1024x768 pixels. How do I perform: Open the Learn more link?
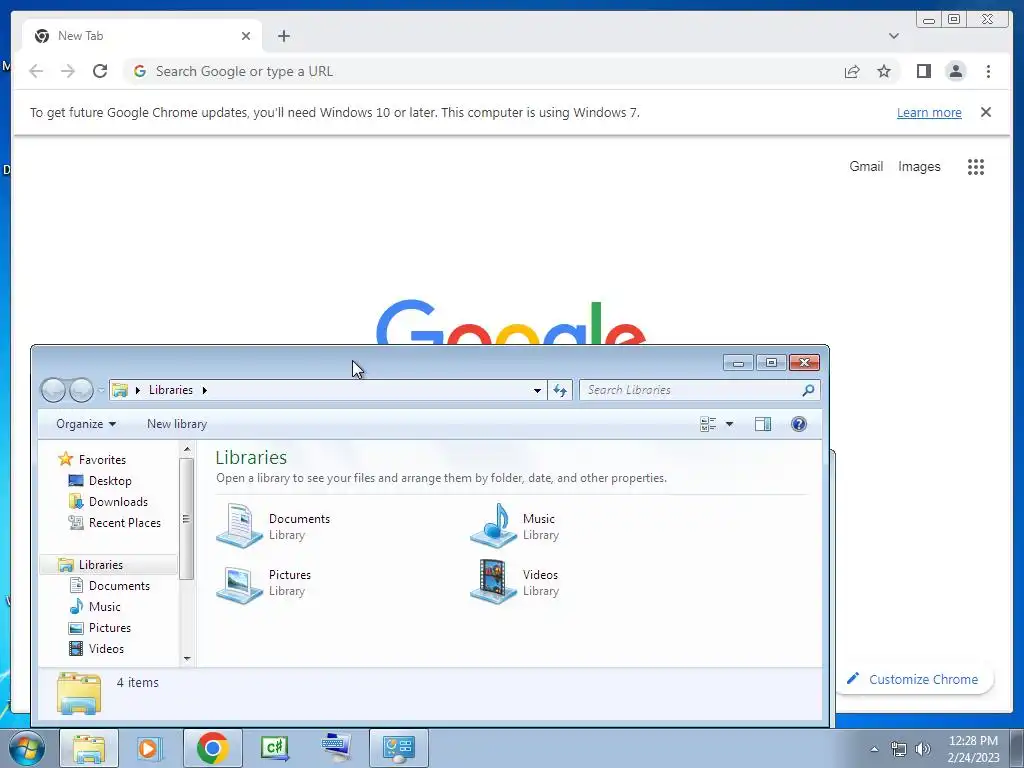pos(929,112)
